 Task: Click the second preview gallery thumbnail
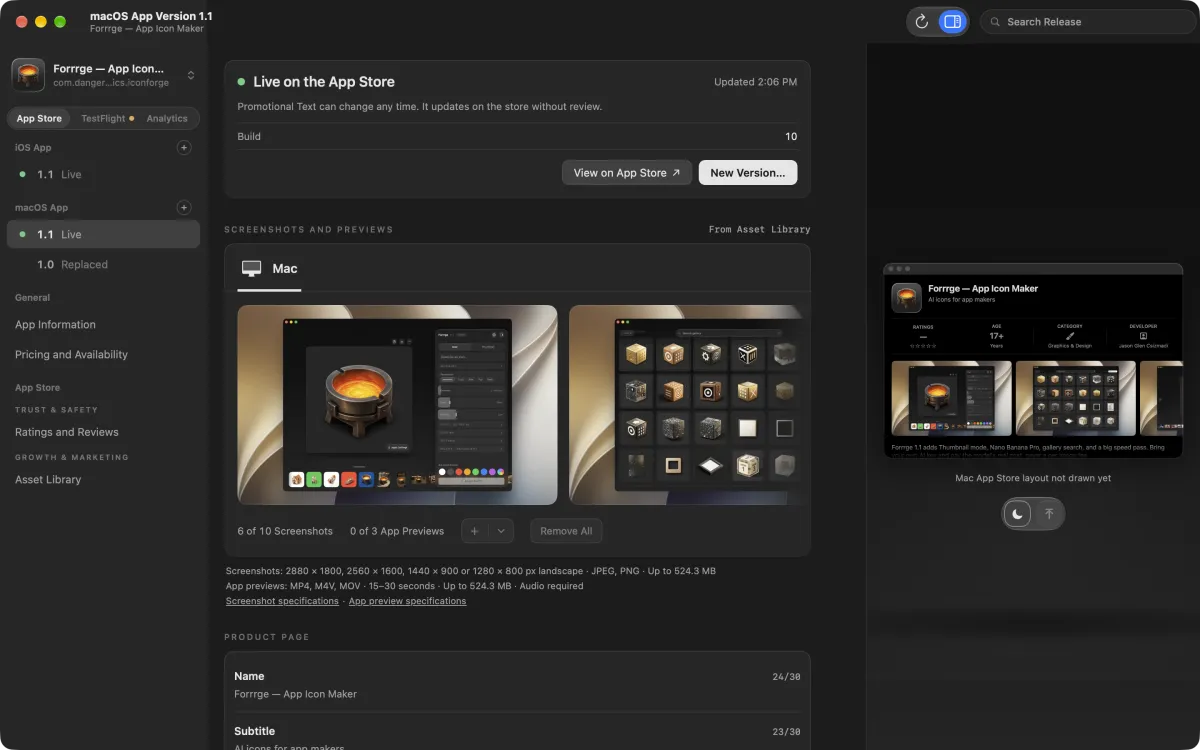click(1075, 398)
